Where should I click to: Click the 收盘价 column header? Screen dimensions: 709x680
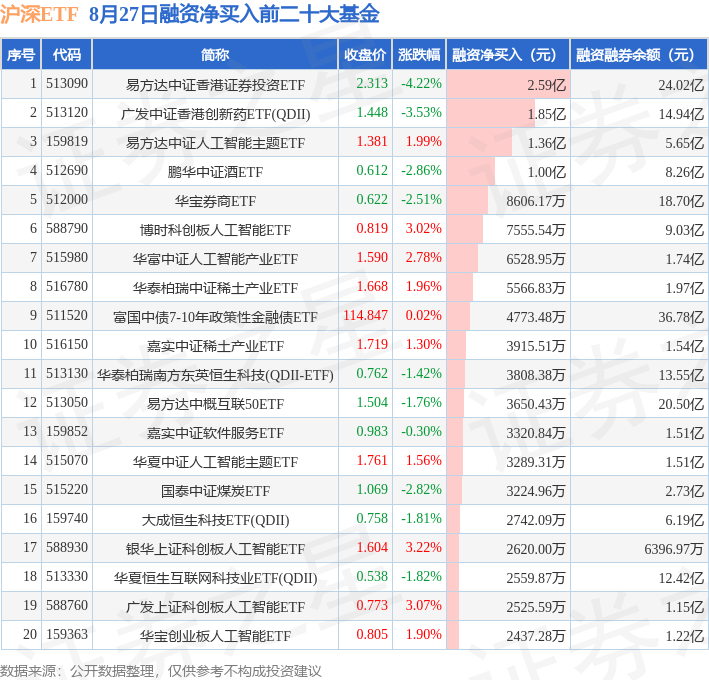[365, 55]
